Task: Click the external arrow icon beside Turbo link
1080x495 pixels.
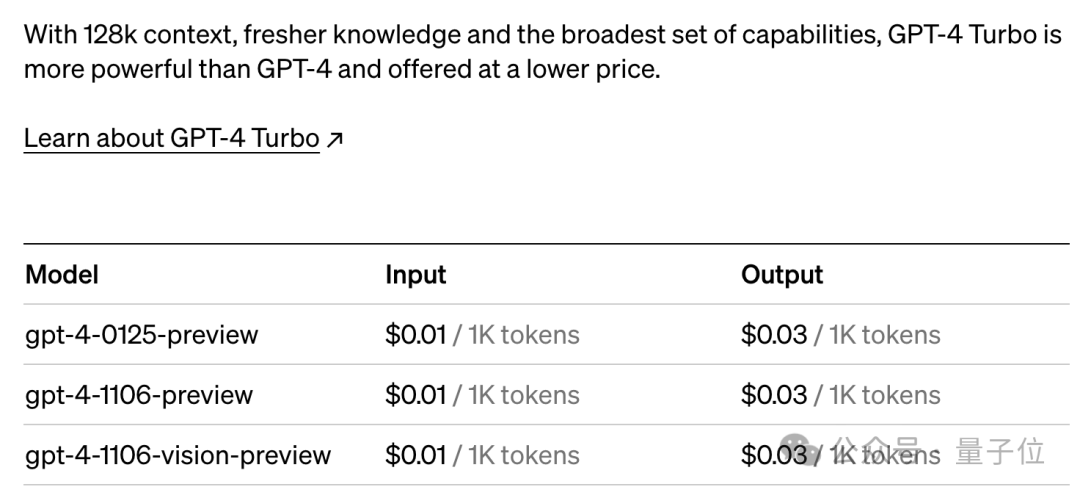Action: 334,140
